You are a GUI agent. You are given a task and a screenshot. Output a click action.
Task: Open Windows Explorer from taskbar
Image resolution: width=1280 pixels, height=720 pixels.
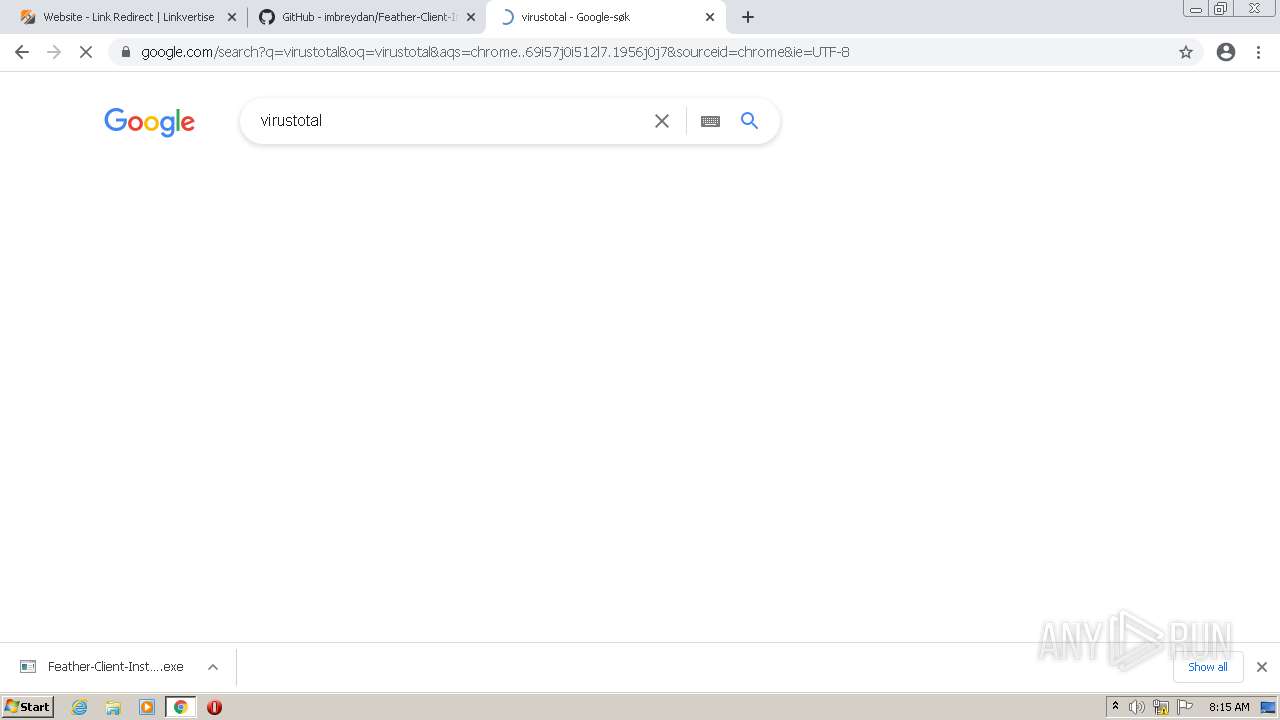(x=113, y=707)
